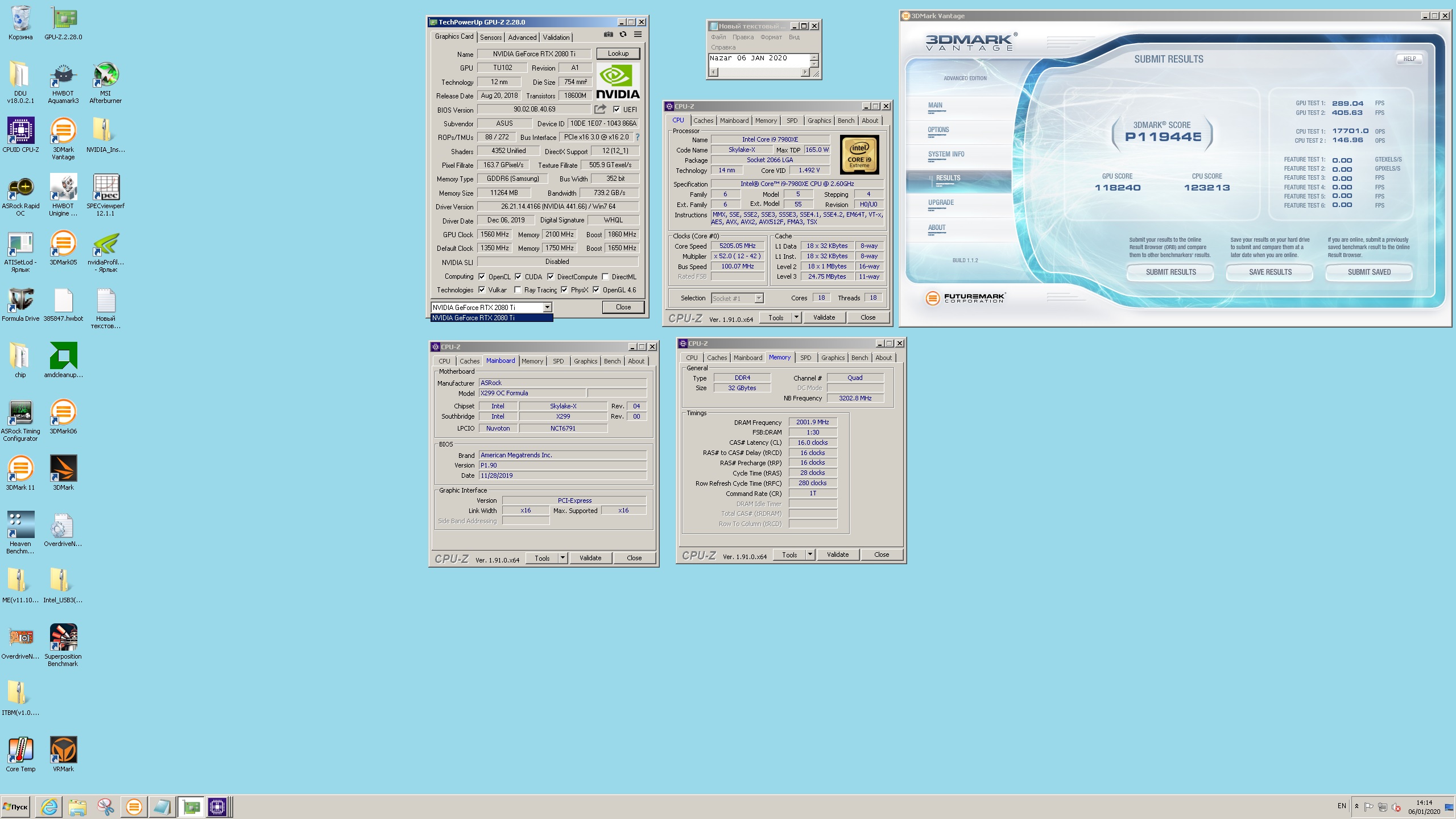Expand Tools arrow in CPU-Z Memory window
This screenshot has width=1456, height=819.
coord(810,555)
